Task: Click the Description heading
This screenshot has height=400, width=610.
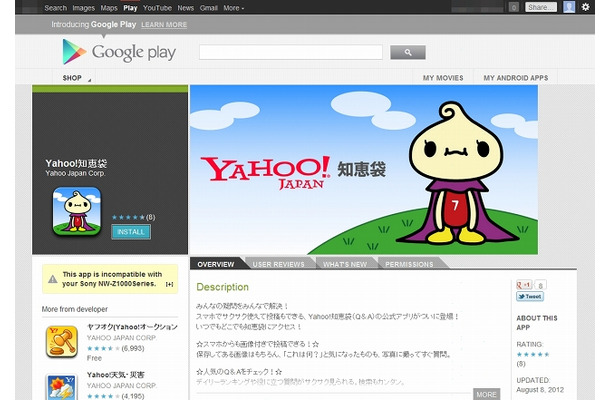Action: [223, 287]
